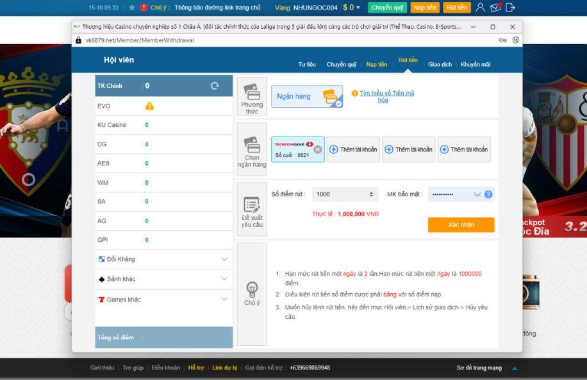This screenshot has height=380, width=587.
Task: Open the MK bảo mật help question icon
Action: point(488,194)
